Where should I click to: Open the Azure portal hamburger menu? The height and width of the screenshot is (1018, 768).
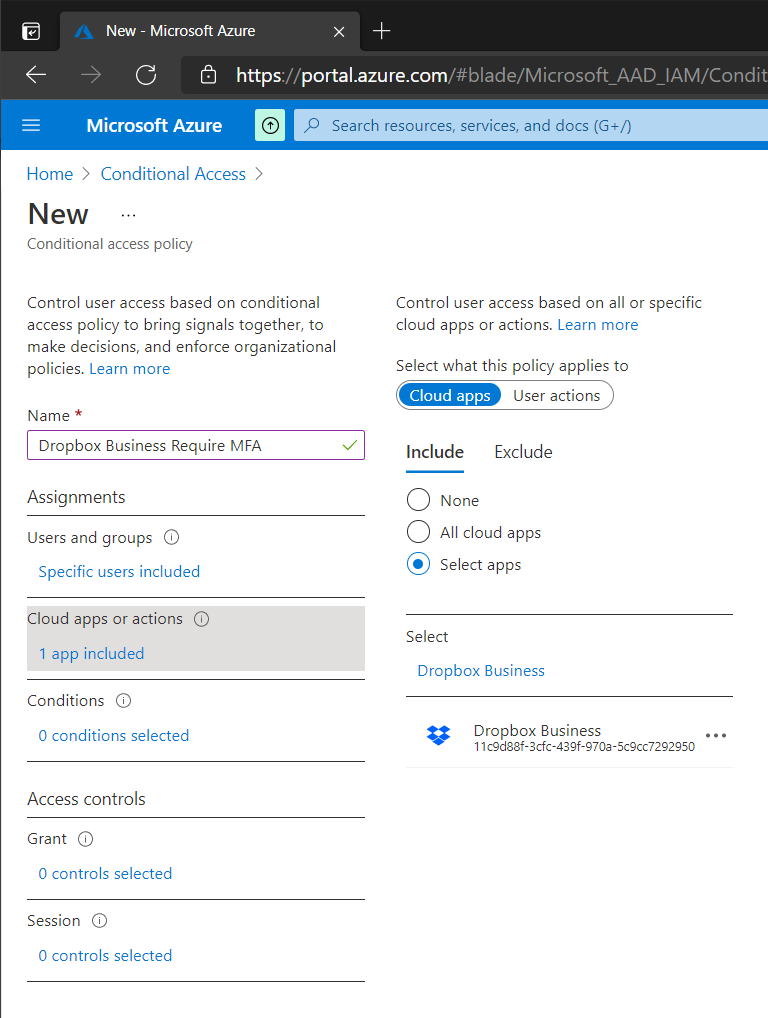click(x=31, y=125)
